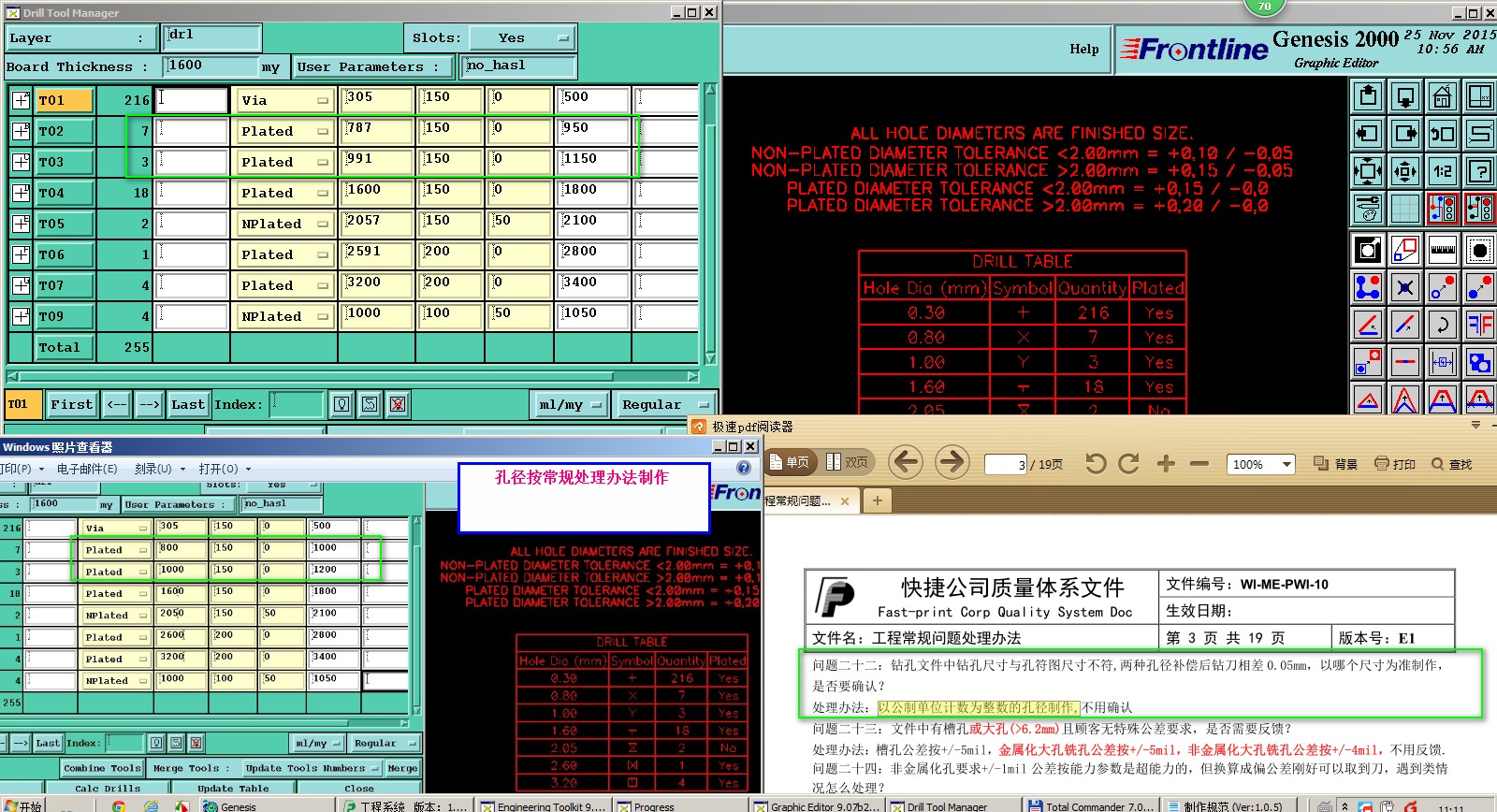Click the zoom-in shrink arrows icon

[x=1405, y=171]
